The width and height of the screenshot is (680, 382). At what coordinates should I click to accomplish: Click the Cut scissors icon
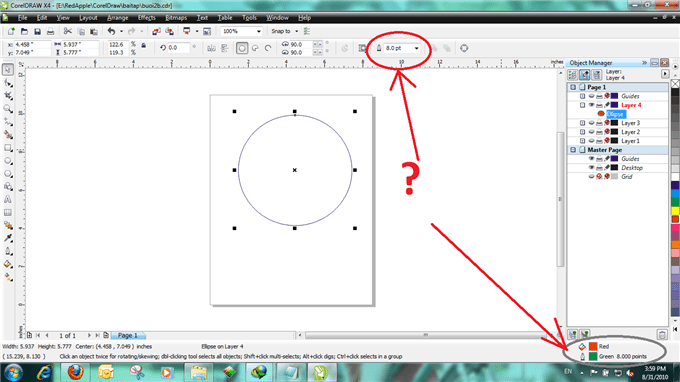point(68,31)
